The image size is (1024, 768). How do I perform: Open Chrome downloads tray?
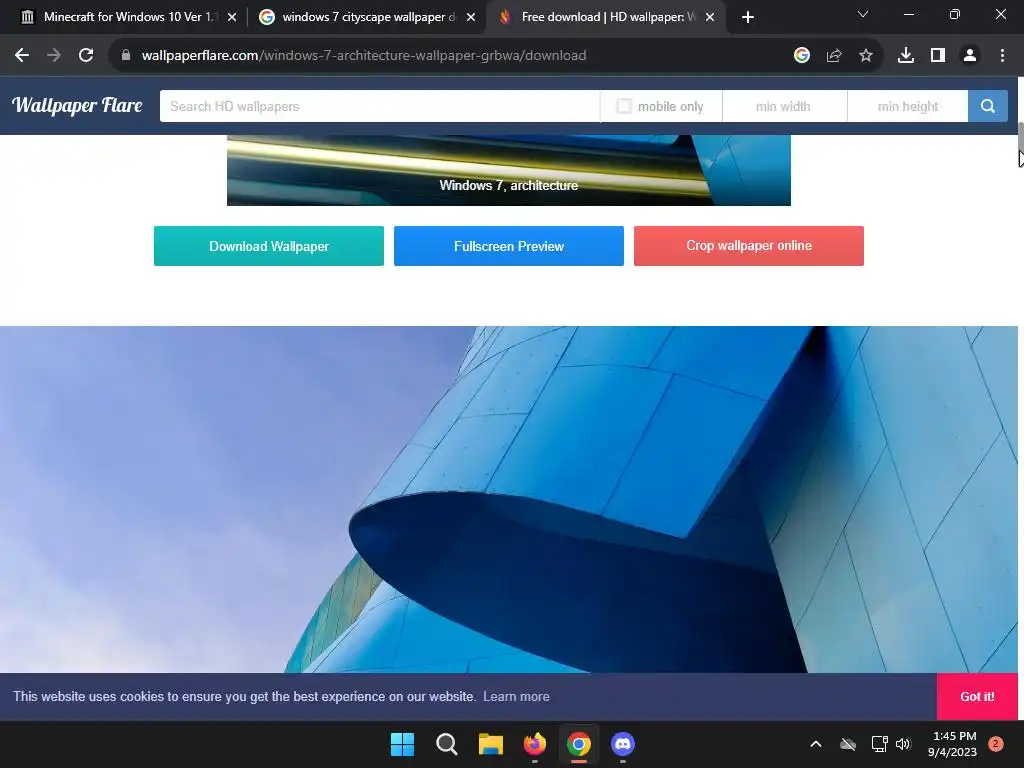tap(906, 56)
